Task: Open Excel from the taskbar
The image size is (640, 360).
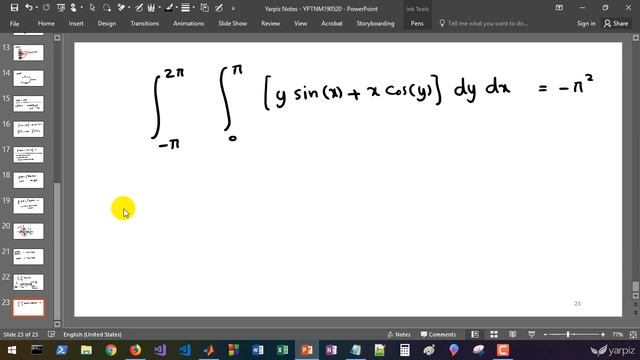Action: [x=282, y=350]
